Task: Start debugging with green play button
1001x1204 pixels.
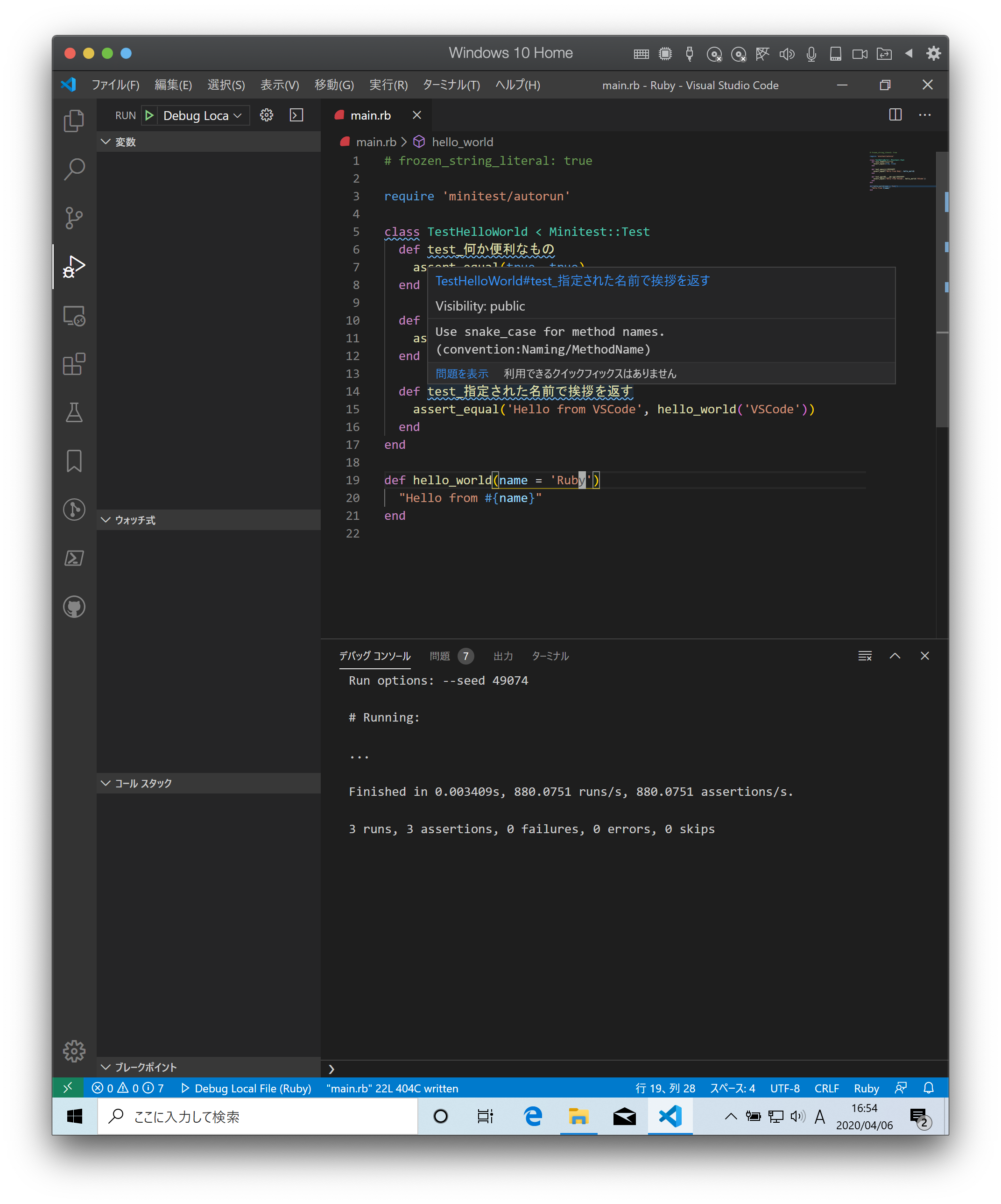Action: 149,115
